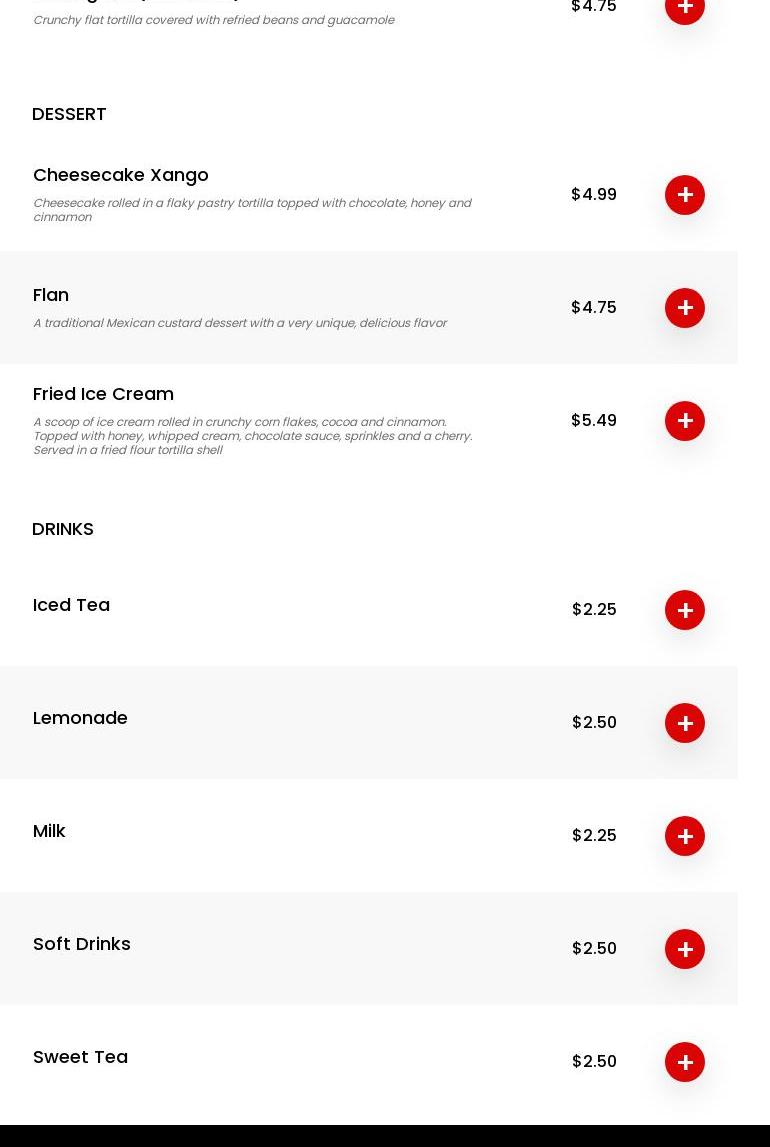
Task: Select the Iced Tea item name
Action: click(x=71, y=605)
